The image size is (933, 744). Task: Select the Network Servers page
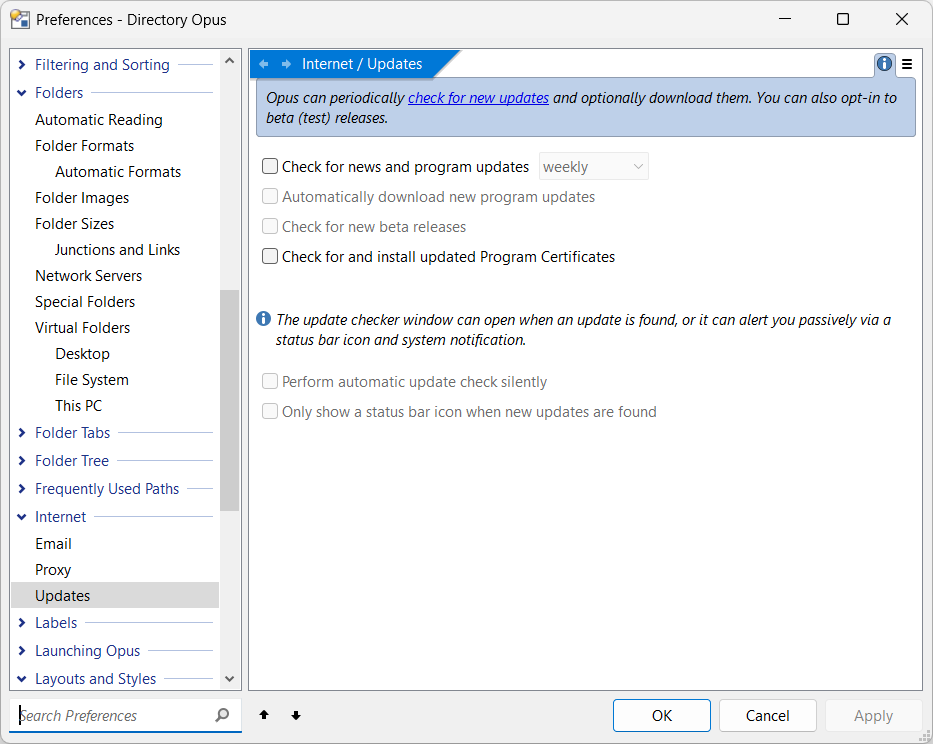pos(89,276)
